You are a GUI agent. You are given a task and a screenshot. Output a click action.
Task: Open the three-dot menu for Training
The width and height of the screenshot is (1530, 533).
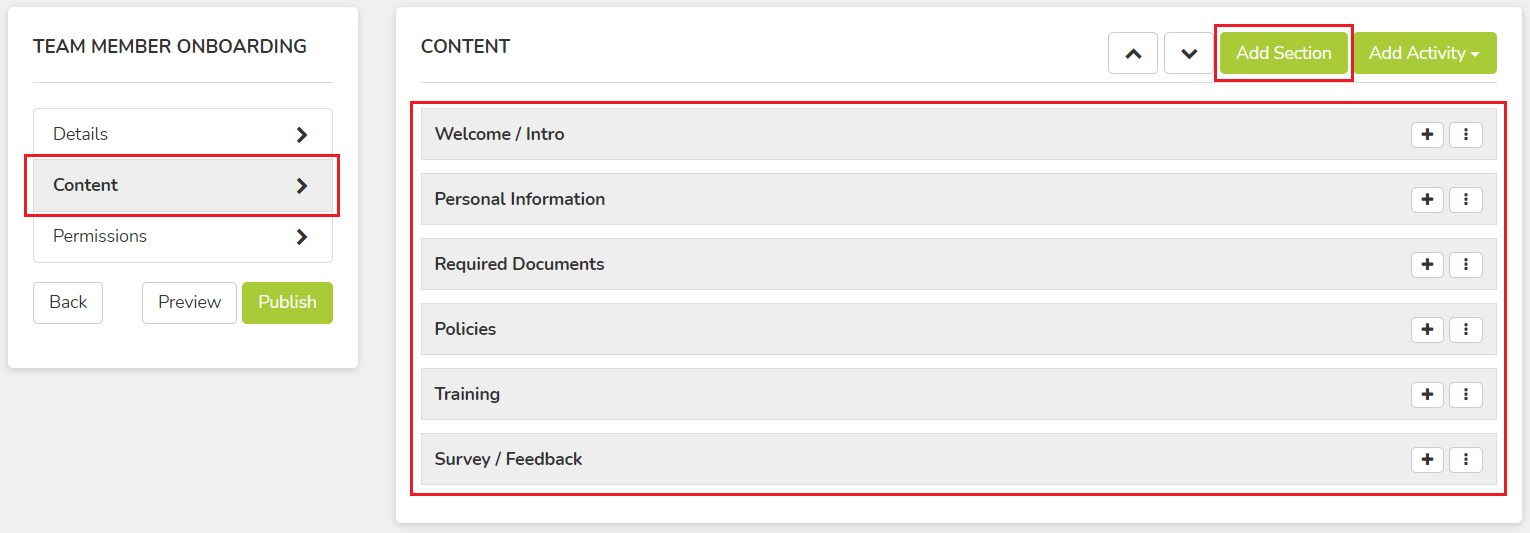[1466, 395]
